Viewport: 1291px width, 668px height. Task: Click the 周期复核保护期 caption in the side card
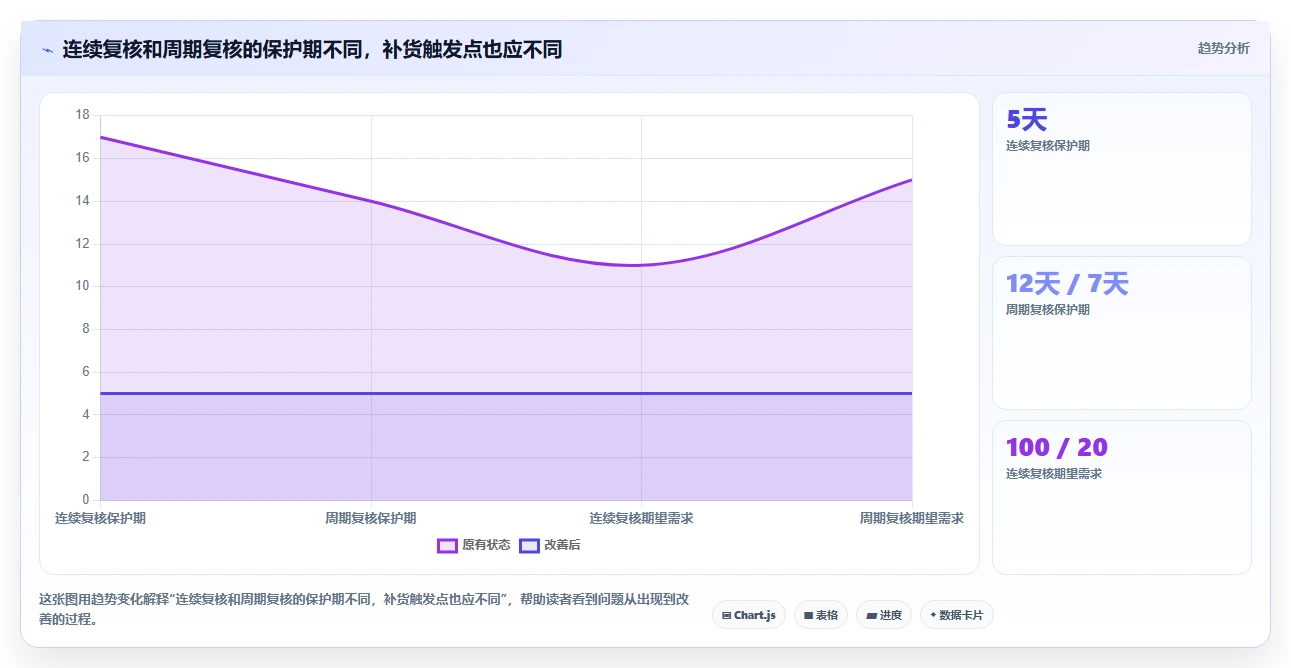[1048, 310]
